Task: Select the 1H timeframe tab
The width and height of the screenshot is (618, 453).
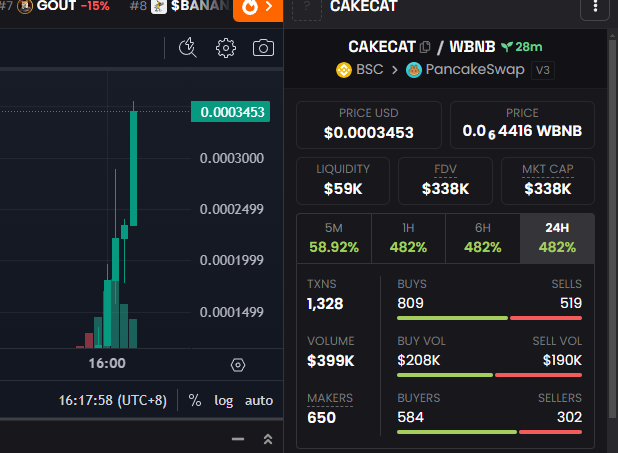Action: pos(408,239)
